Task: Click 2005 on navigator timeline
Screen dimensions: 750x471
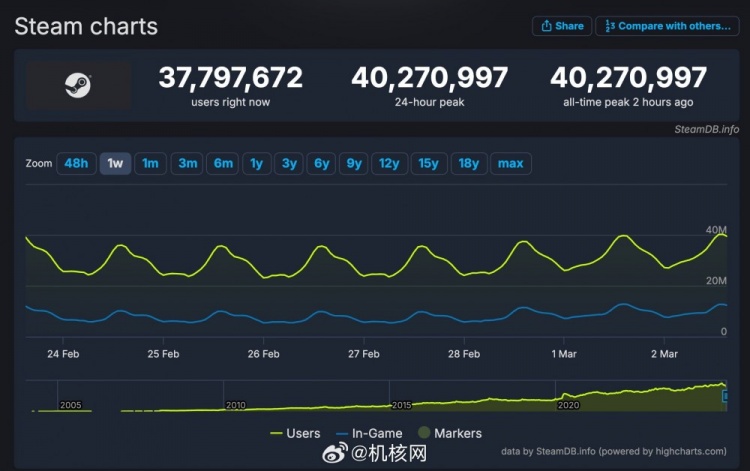Action: (70, 405)
